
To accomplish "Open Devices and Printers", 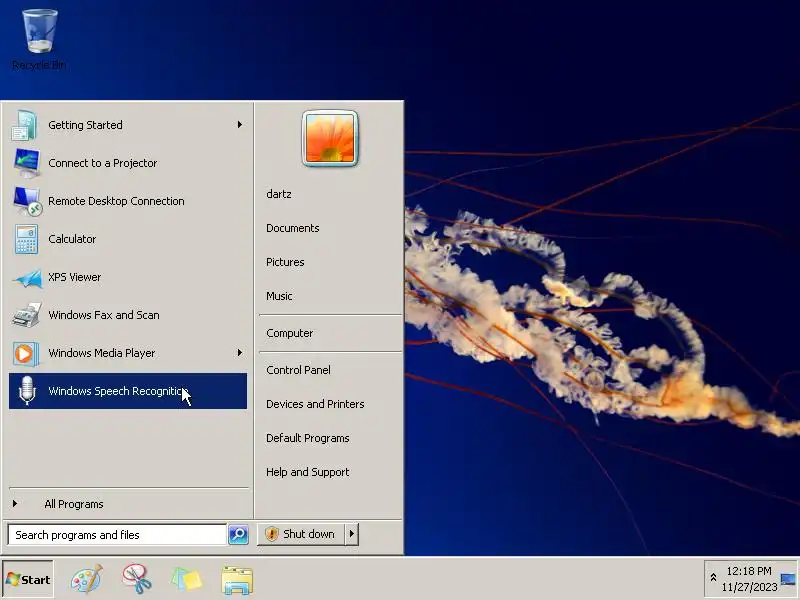I will 315,404.
